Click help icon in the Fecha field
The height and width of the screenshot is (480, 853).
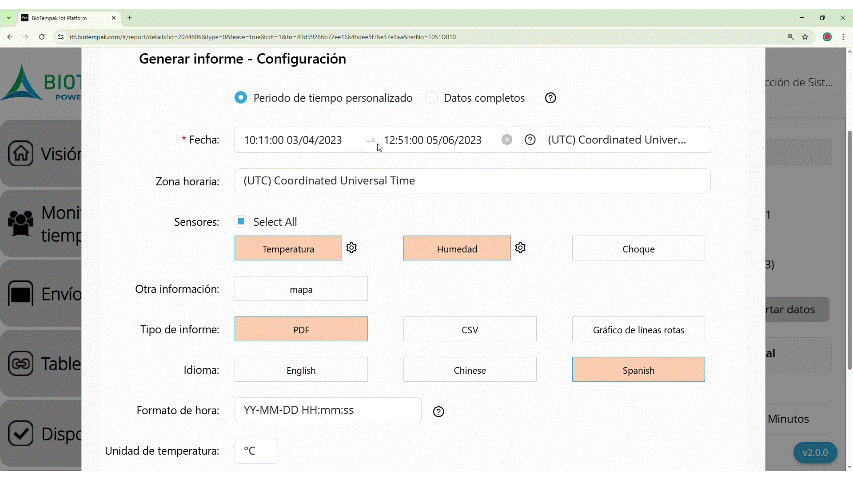(x=530, y=140)
